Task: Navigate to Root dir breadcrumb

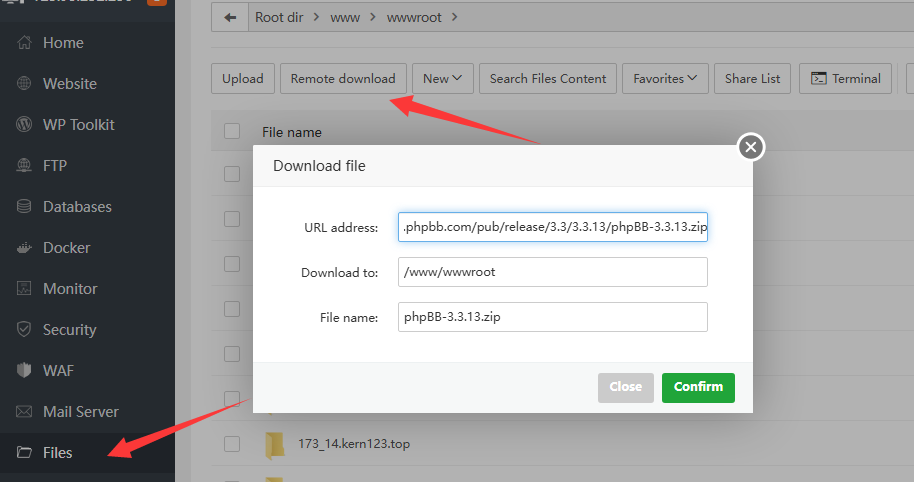Action: (x=279, y=17)
